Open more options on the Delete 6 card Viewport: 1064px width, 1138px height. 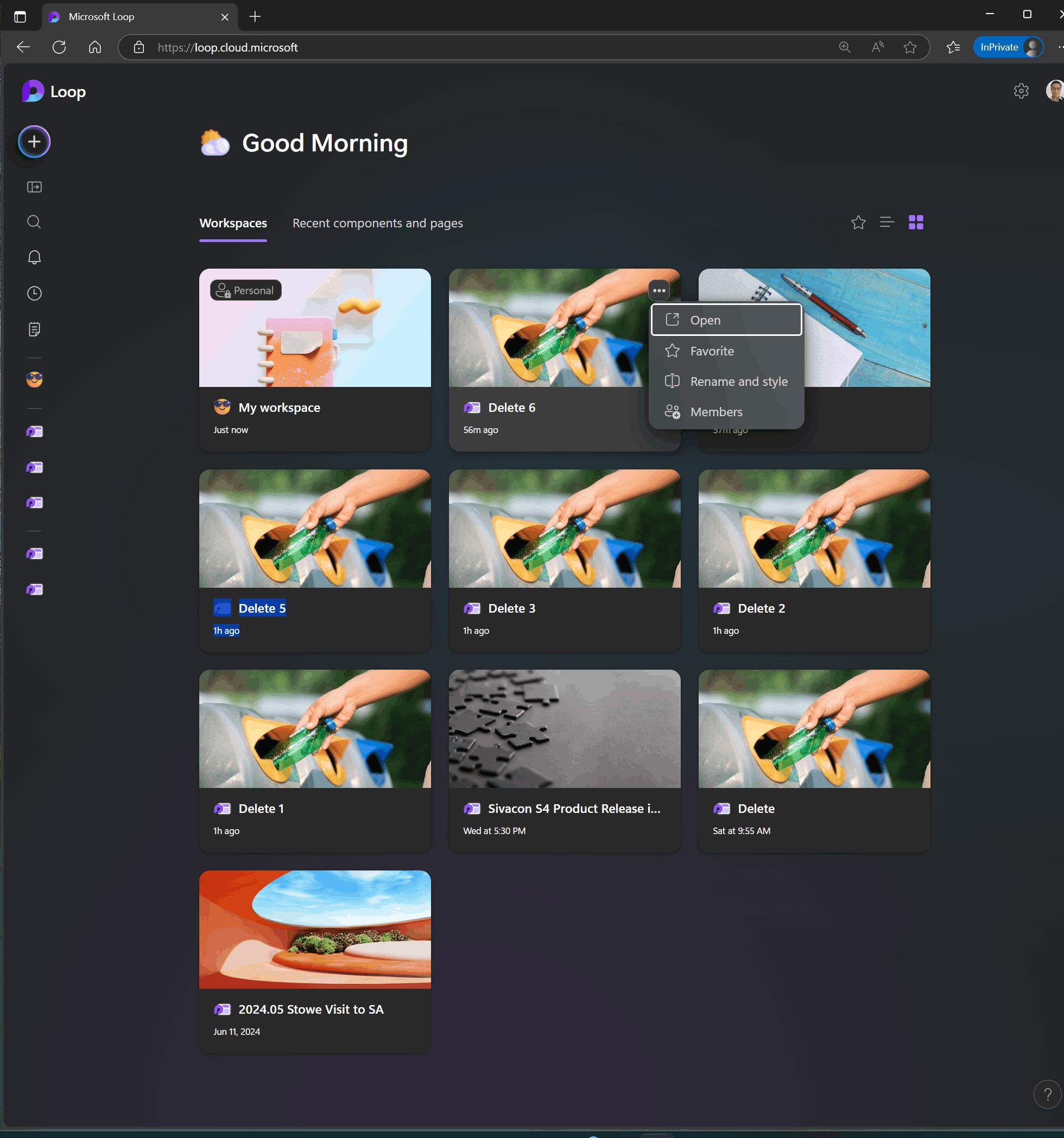pos(659,290)
